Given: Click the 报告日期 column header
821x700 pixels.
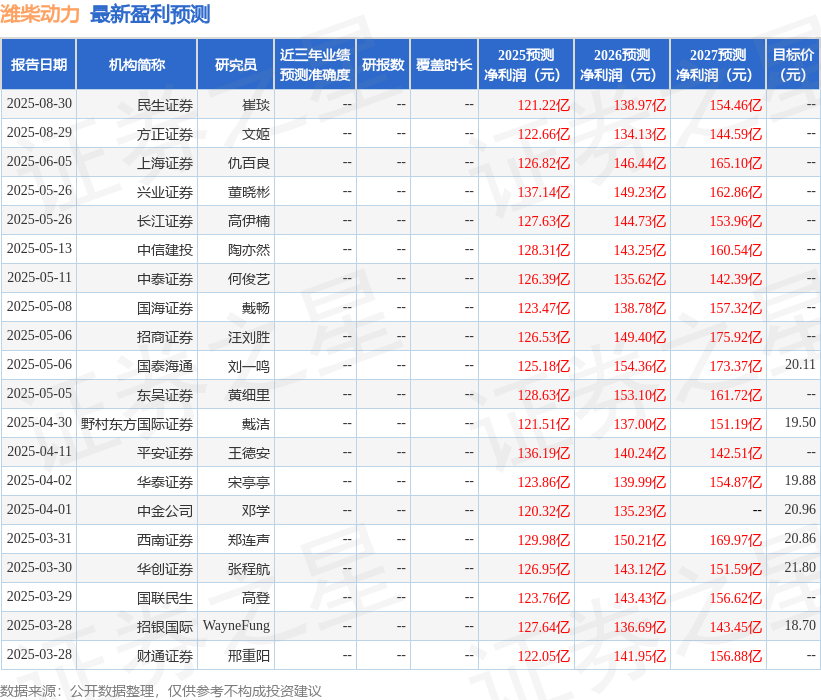Looking at the screenshot, I should coord(39,64).
